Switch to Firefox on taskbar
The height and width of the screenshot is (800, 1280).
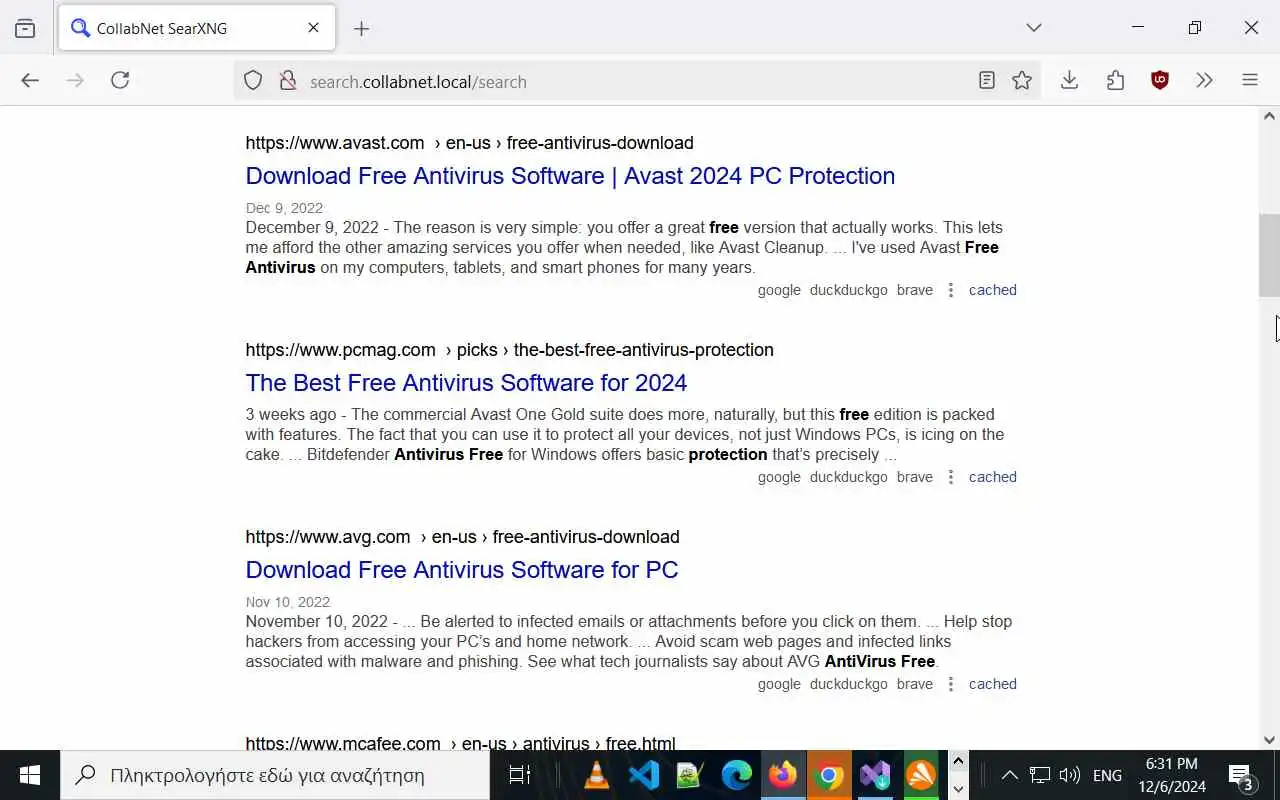tap(783, 775)
